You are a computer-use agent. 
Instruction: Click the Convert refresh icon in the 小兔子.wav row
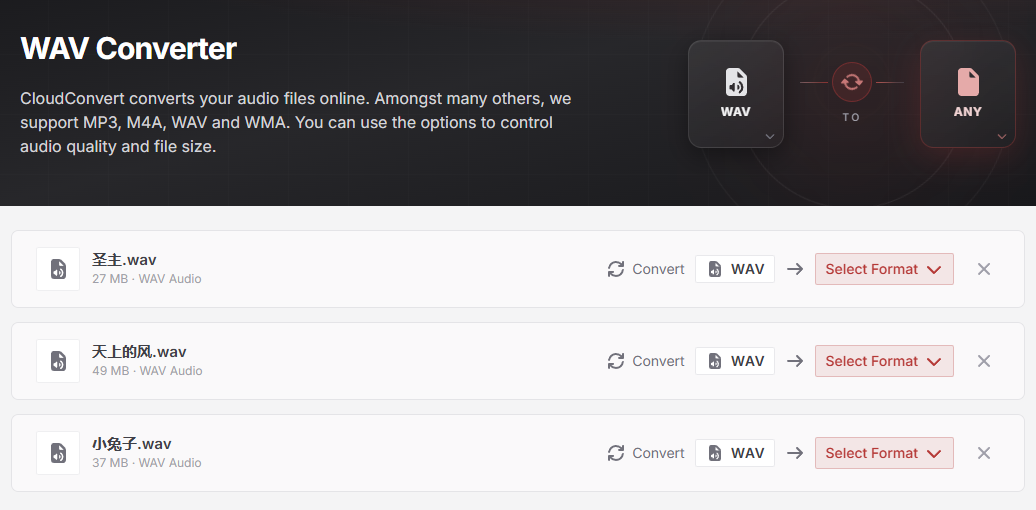[616, 453]
